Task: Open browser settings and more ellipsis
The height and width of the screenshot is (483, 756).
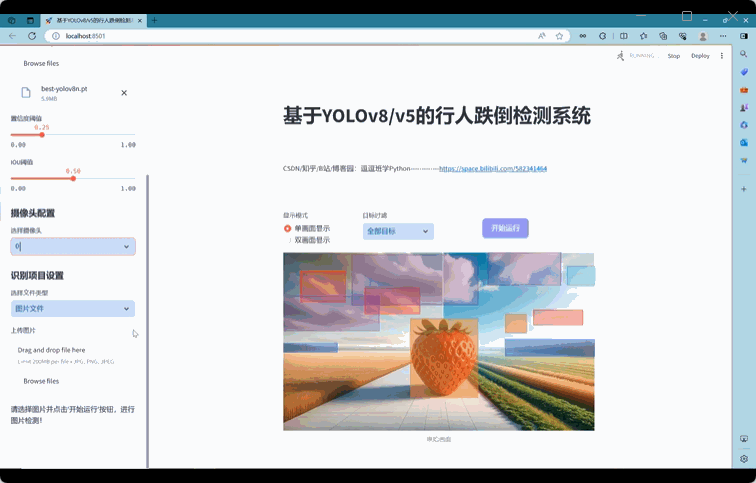Action: point(723,36)
